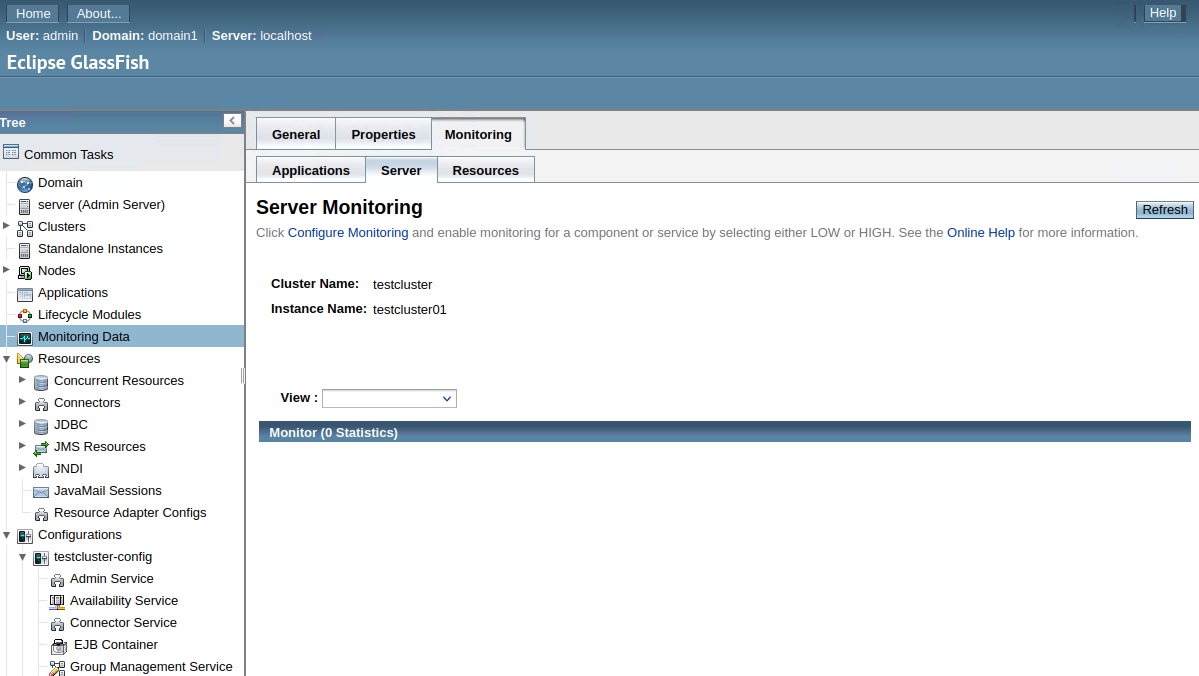Click the testcluster-config icon

(x=41, y=558)
